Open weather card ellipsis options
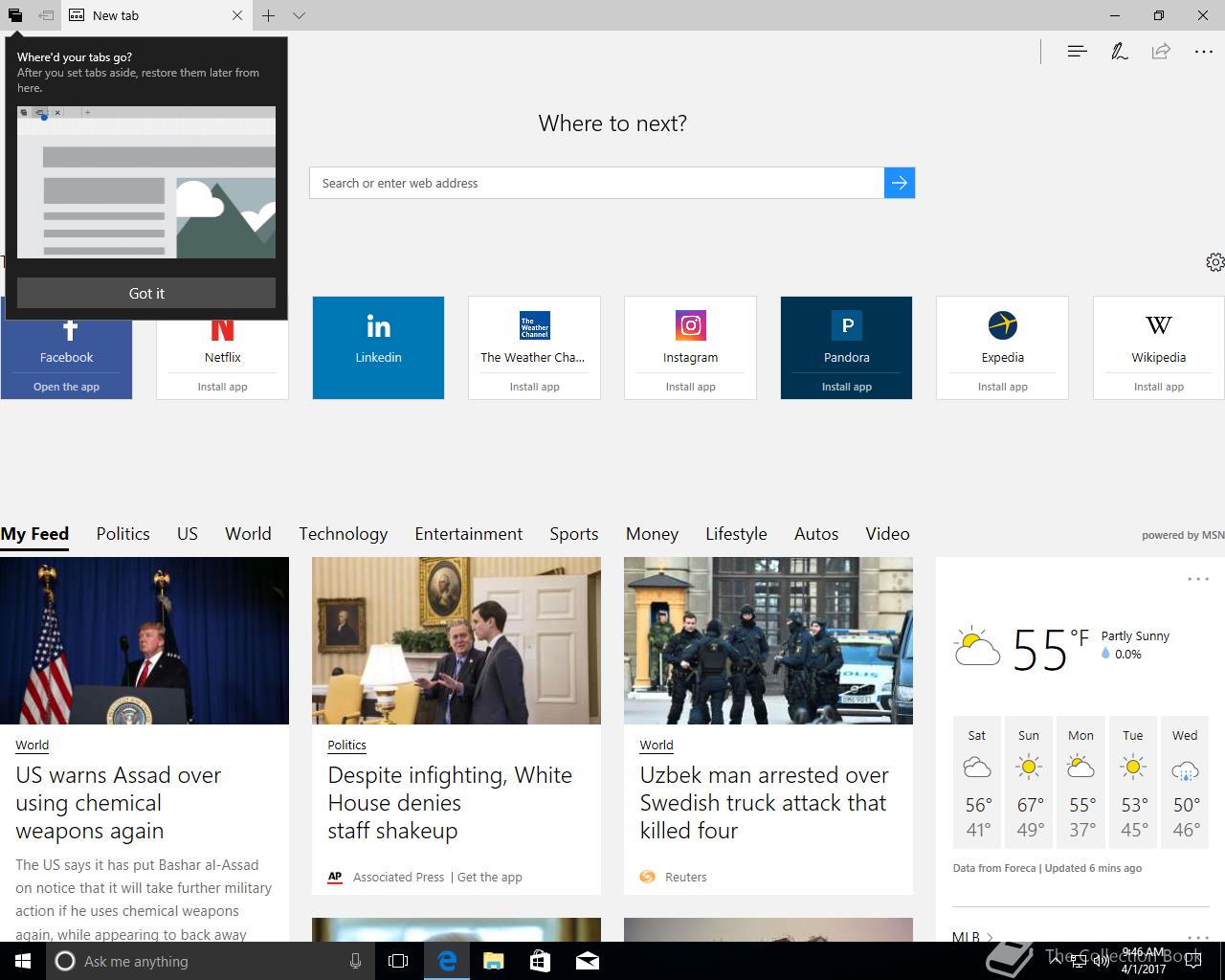1225x980 pixels. [1198, 579]
